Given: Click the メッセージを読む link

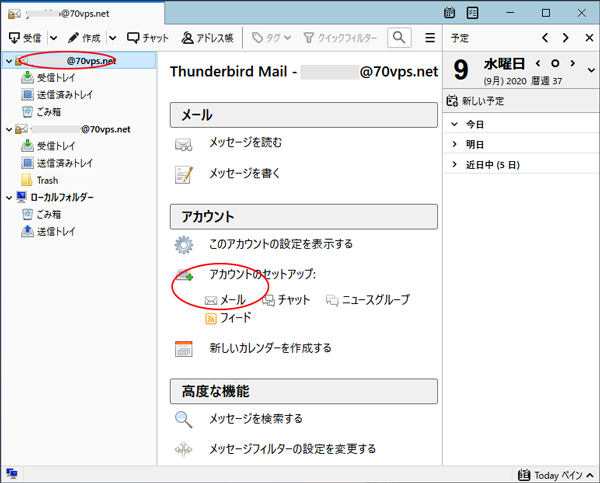Looking at the screenshot, I should tap(245, 143).
